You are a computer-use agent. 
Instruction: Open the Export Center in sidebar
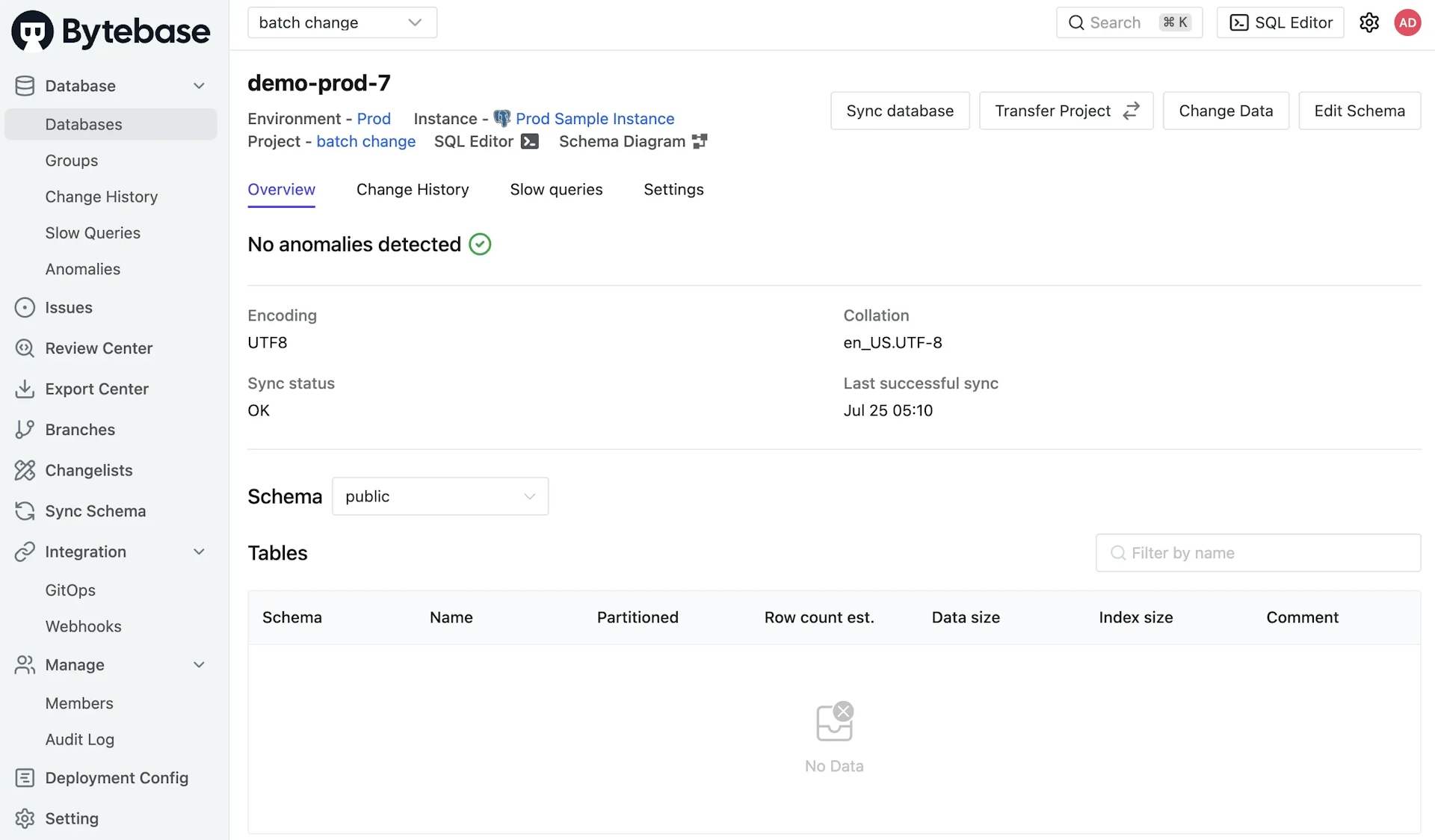click(97, 388)
